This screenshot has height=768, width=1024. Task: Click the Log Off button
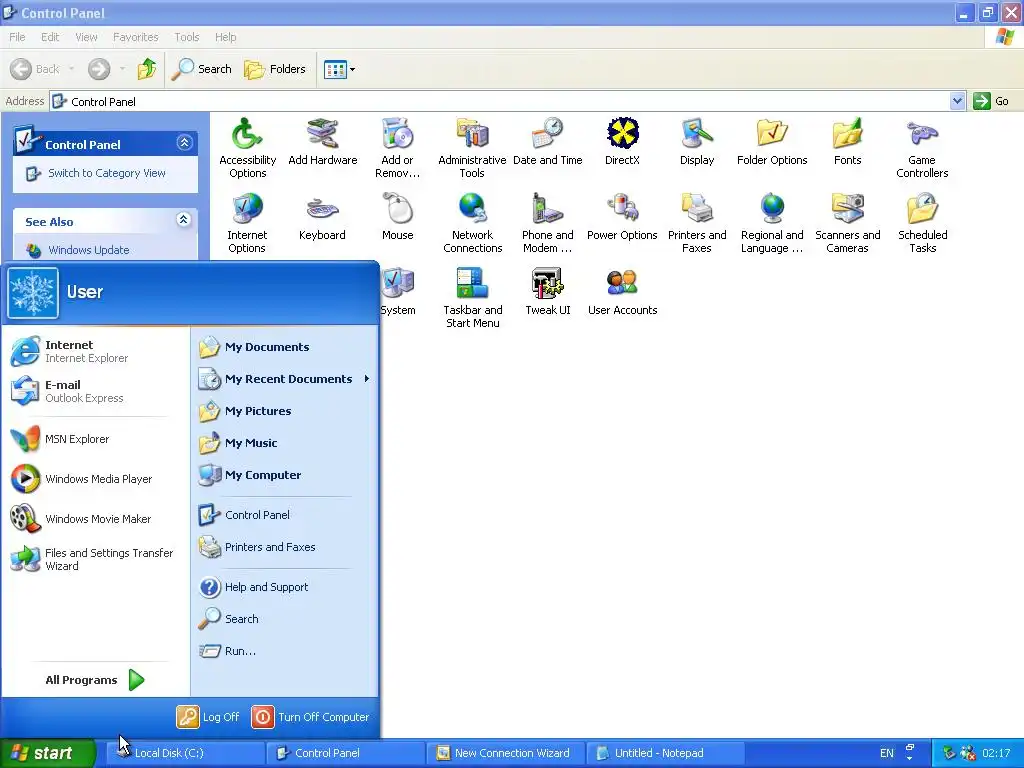[x=208, y=717]
